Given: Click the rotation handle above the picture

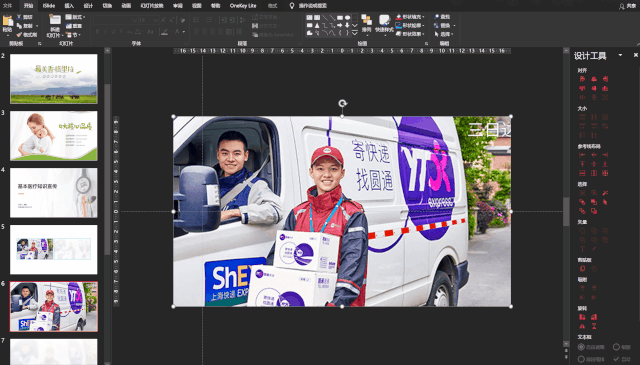Looking at the screenshot, I should (342, 104).
